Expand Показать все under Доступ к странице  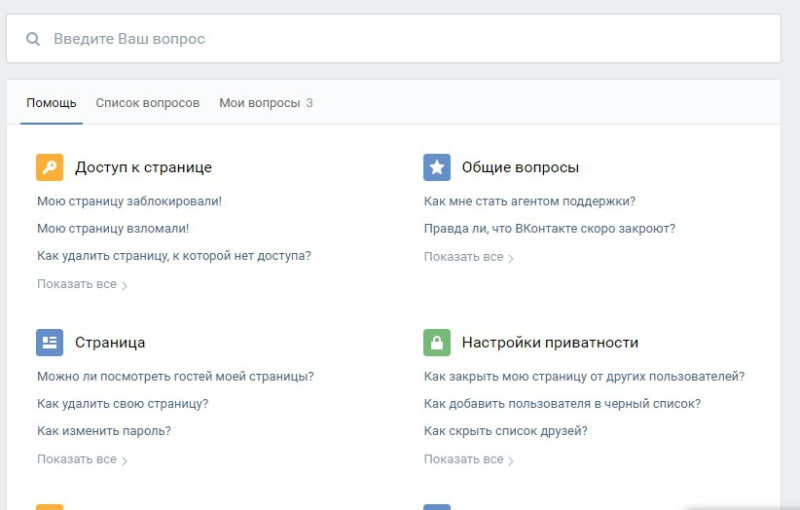(x=81, y=284)
